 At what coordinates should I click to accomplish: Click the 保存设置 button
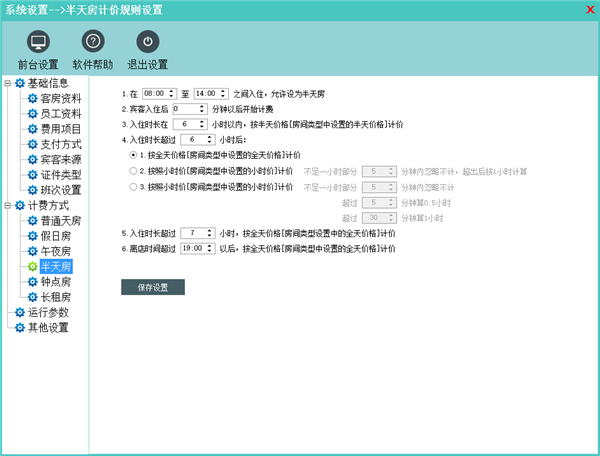(x=153, y=287)
